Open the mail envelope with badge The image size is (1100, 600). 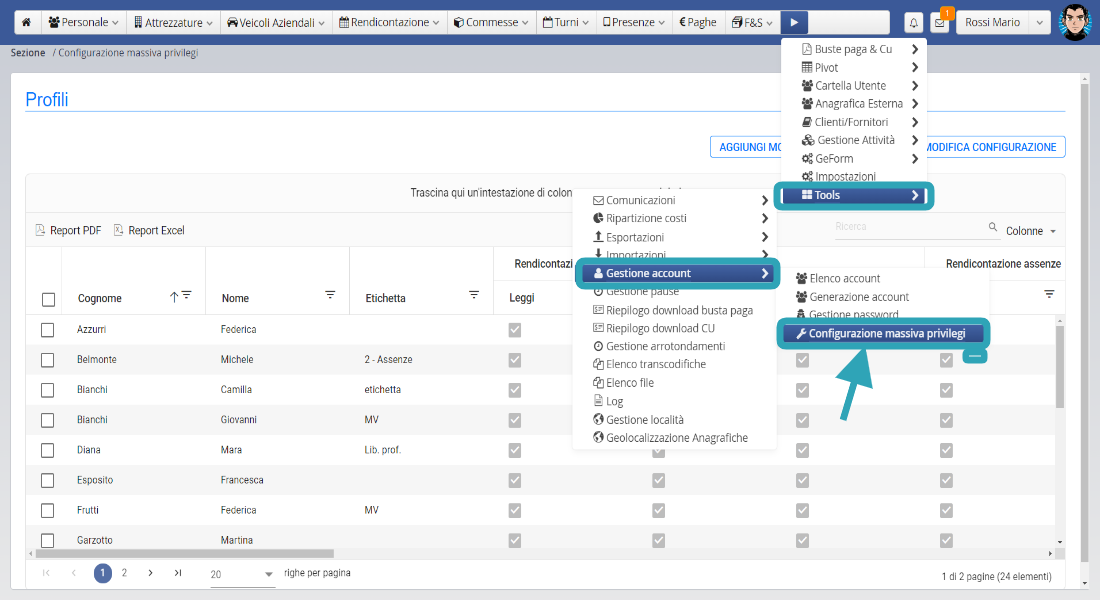point(940,23)
